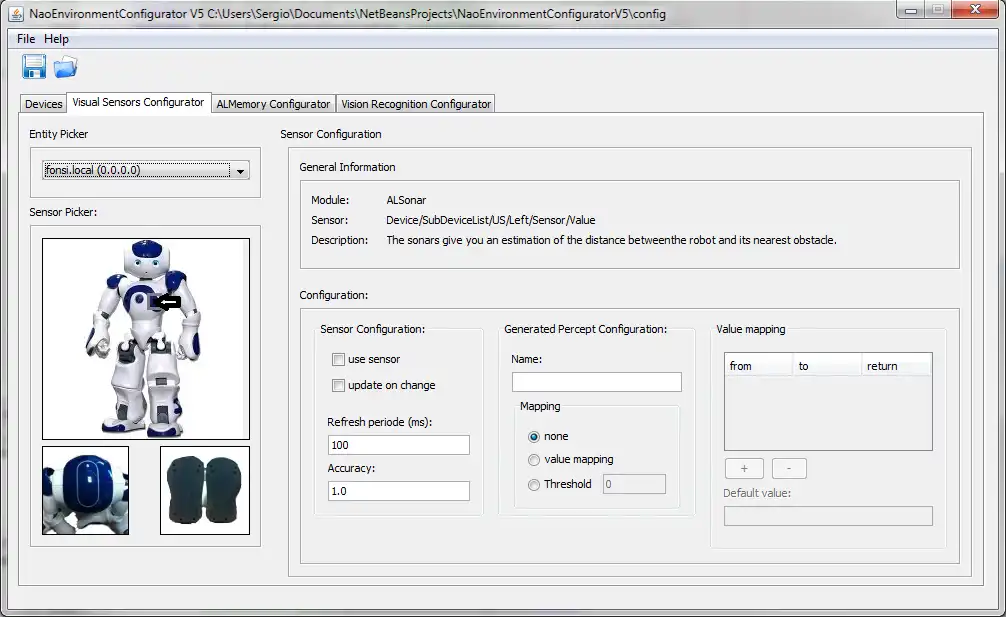Click the percept Name text field
The image size is (1006, 617).
[x=597, y=382]
